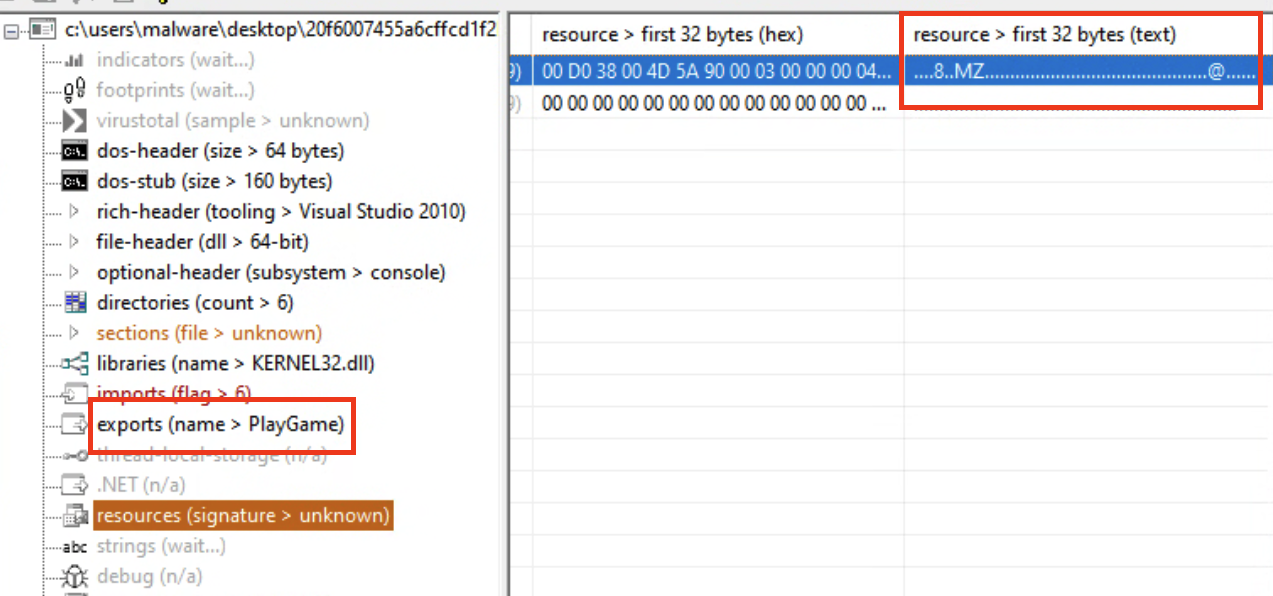Screen dimensions: 1273x596
Task: Select resources (signature > unknown) item
Action: click(x=242, y=516)
